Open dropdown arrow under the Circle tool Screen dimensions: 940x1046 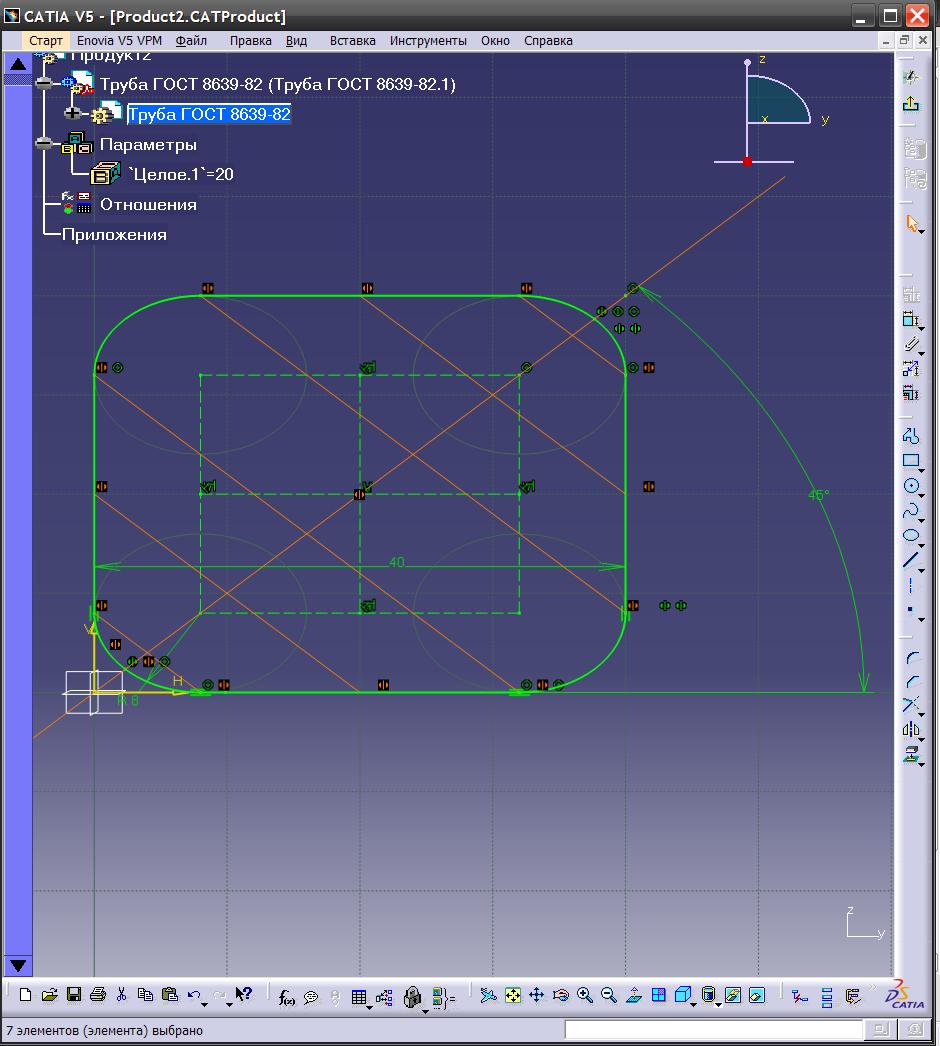[921, 496]
